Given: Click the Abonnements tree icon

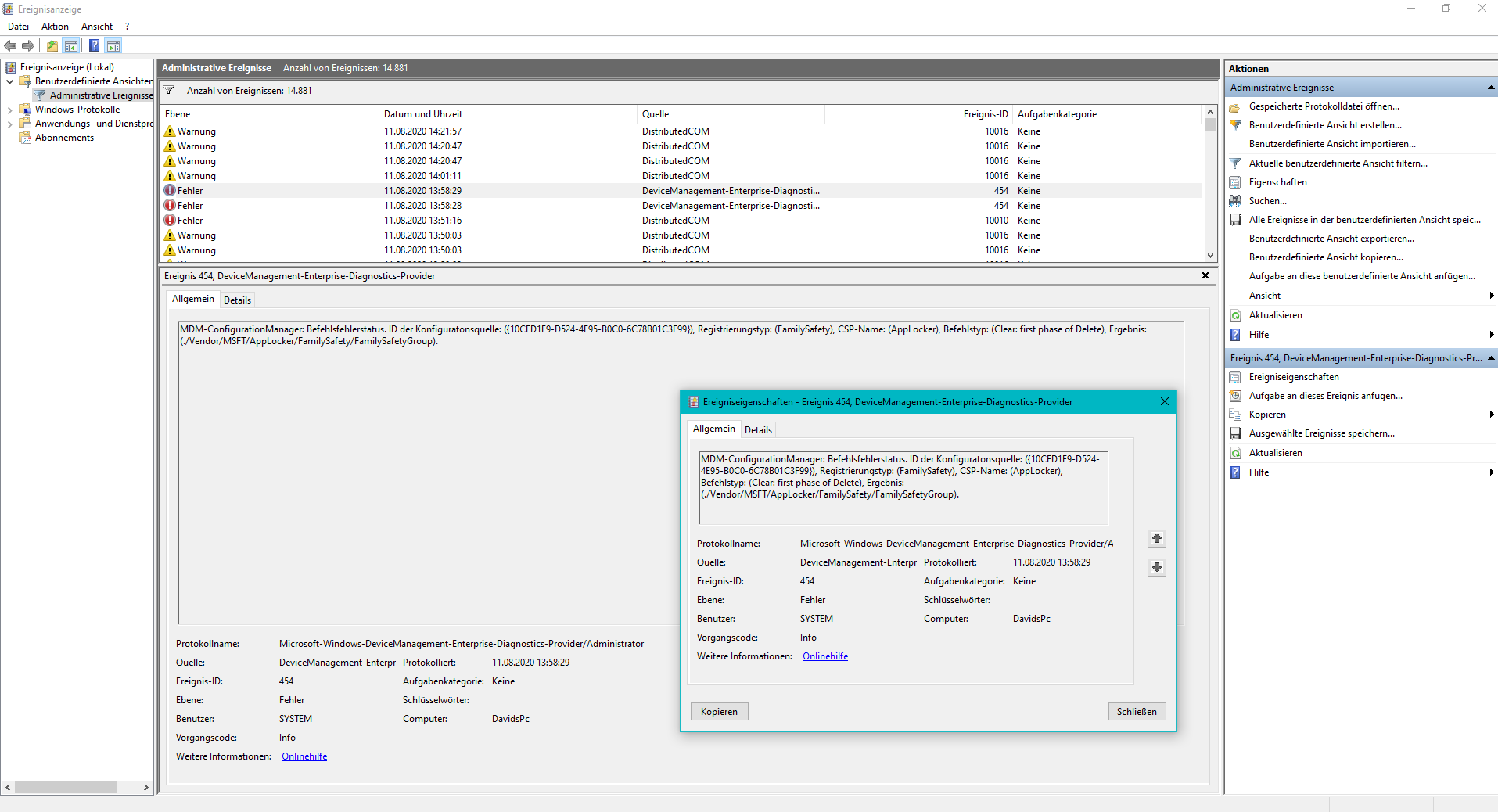Looking at the screenshot, I should 25,138.
